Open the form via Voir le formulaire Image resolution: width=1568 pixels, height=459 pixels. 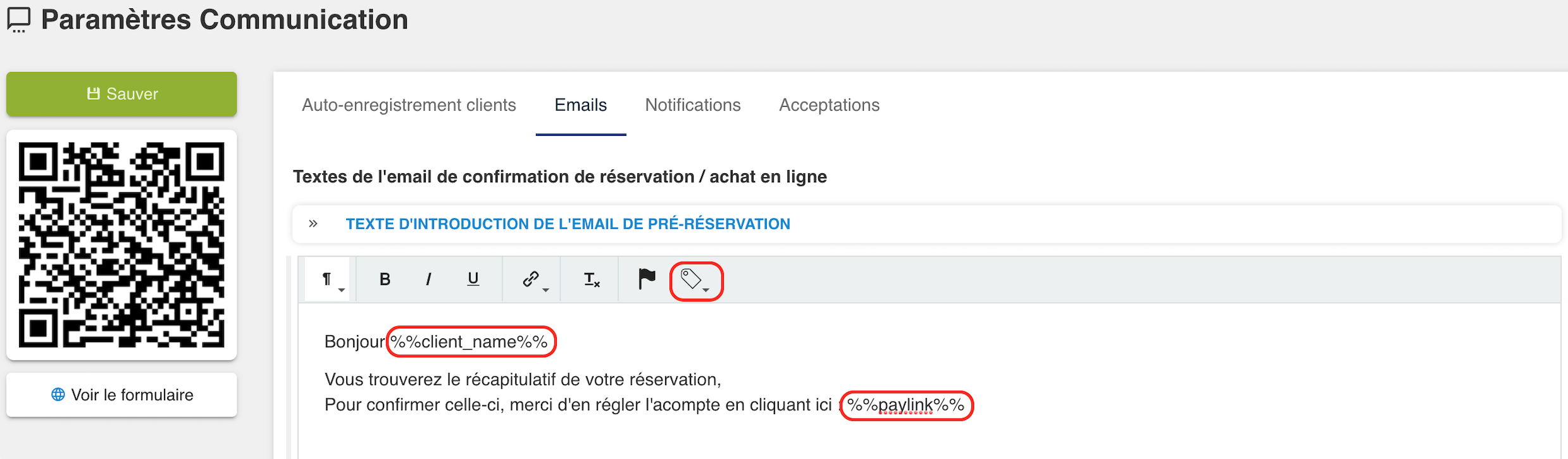[121, 395]
